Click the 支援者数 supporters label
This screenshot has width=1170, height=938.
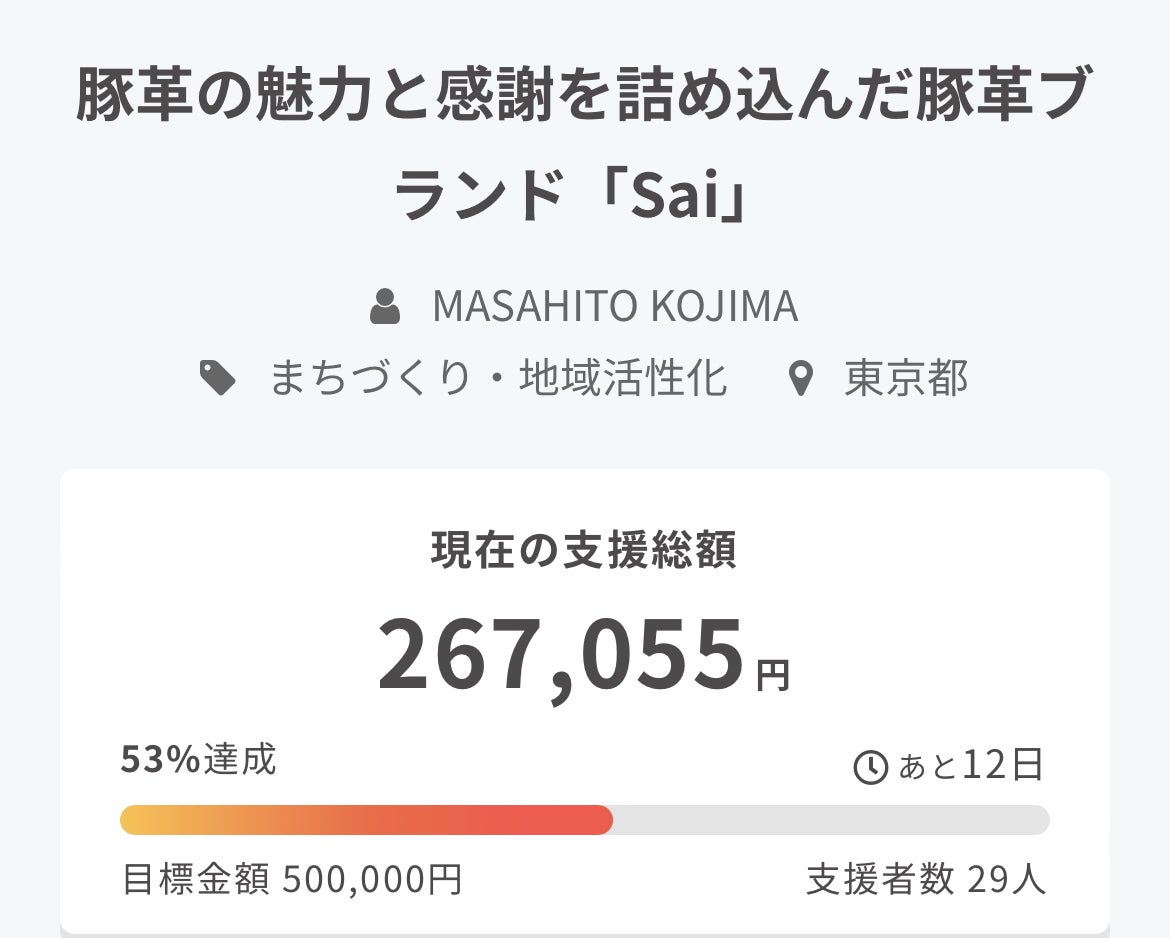click(x=880, y=880)
